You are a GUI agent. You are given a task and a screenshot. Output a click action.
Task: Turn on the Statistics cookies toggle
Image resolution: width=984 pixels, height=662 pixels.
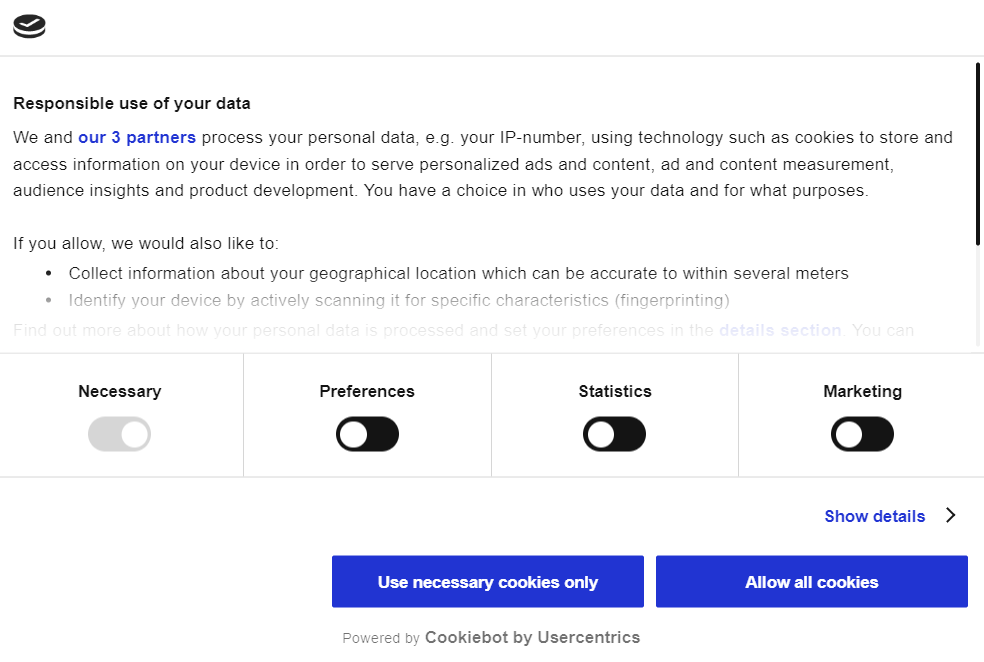(x=614, y=434)
